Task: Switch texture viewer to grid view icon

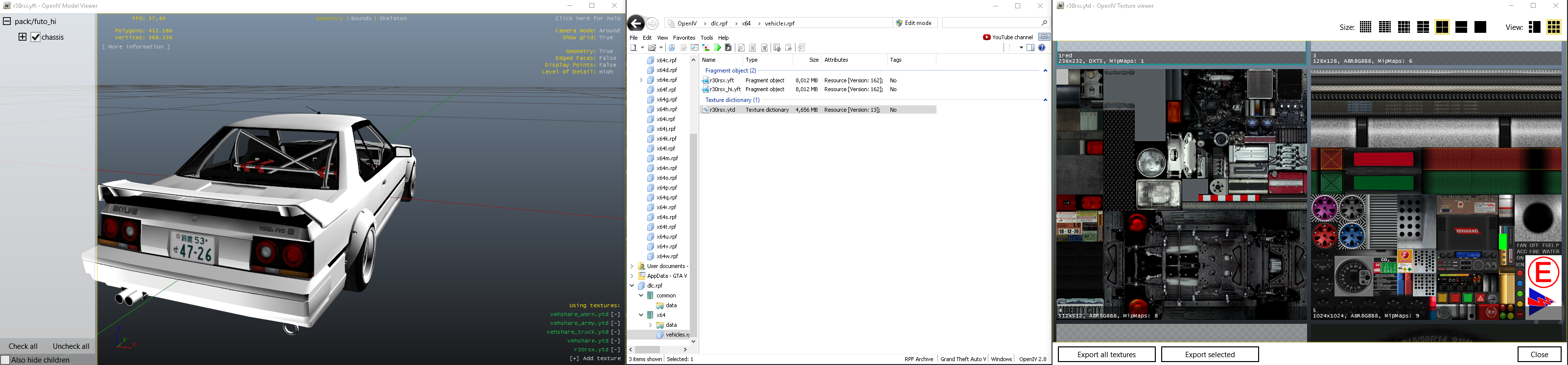Action: 1554,27
